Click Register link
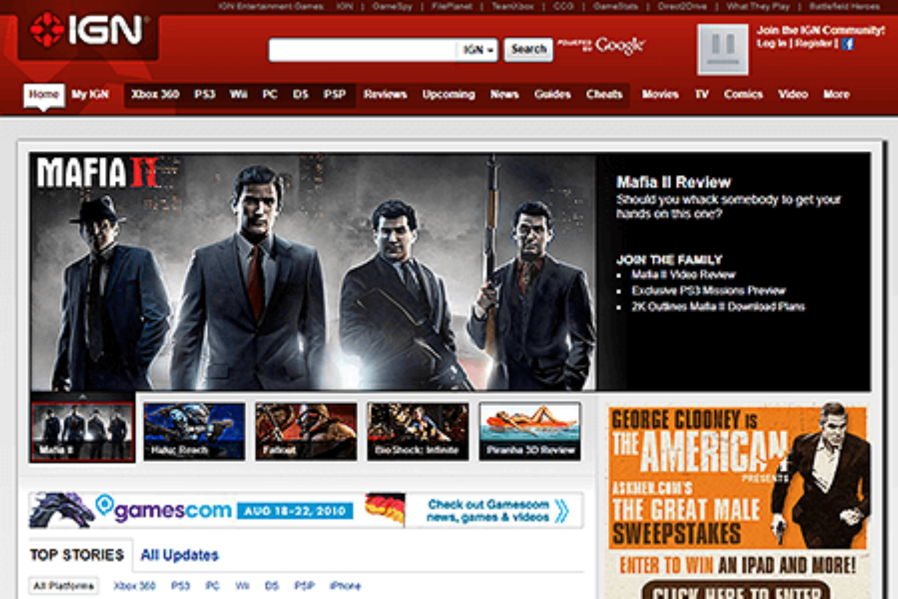The width and height of the screenshot is (898, 599). pos(813,44)
